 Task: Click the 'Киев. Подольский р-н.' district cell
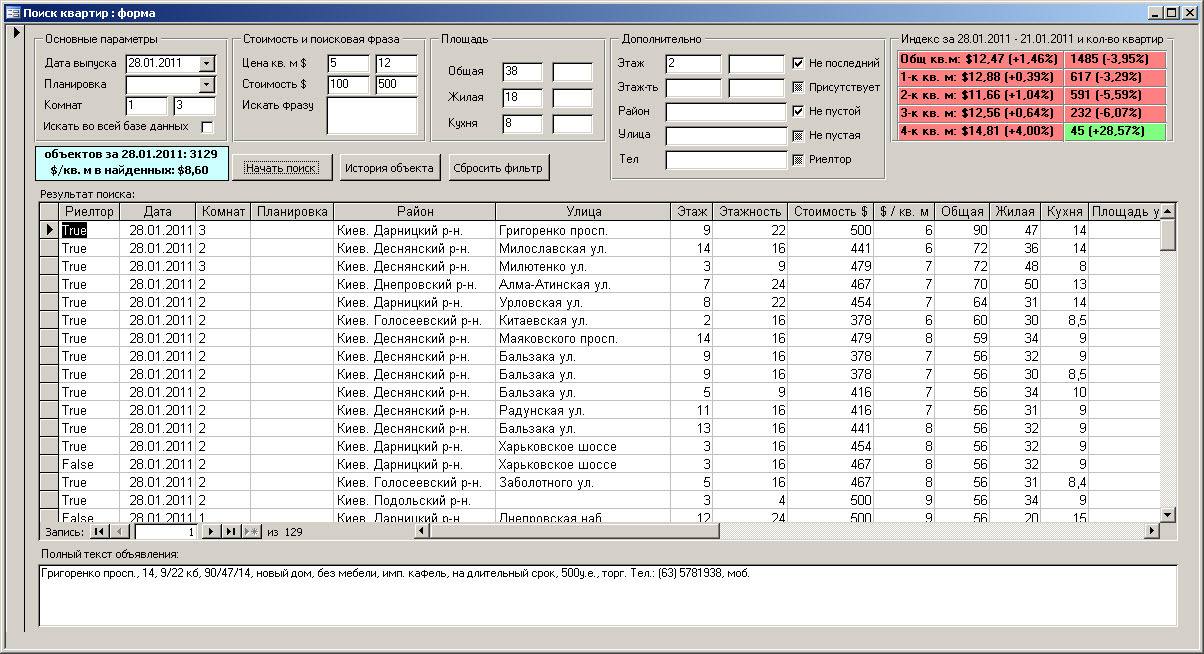[x=414, y=500]
